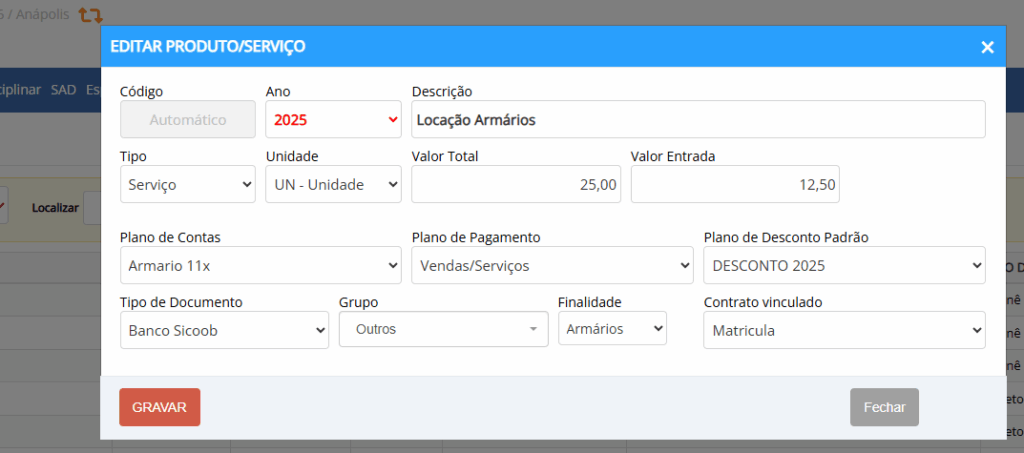Click the disabled Código Automático field
Image resolution: width=1024 pixels, height=453 pixels.
click(x=188, y=120)
